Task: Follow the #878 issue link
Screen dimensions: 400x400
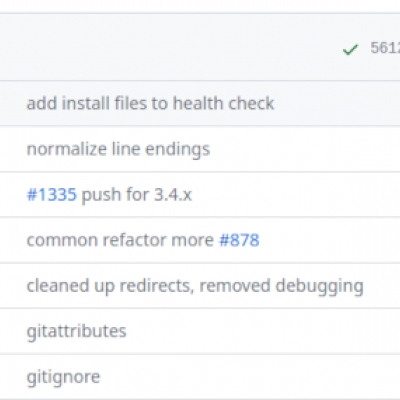Action: click(239, 240)
